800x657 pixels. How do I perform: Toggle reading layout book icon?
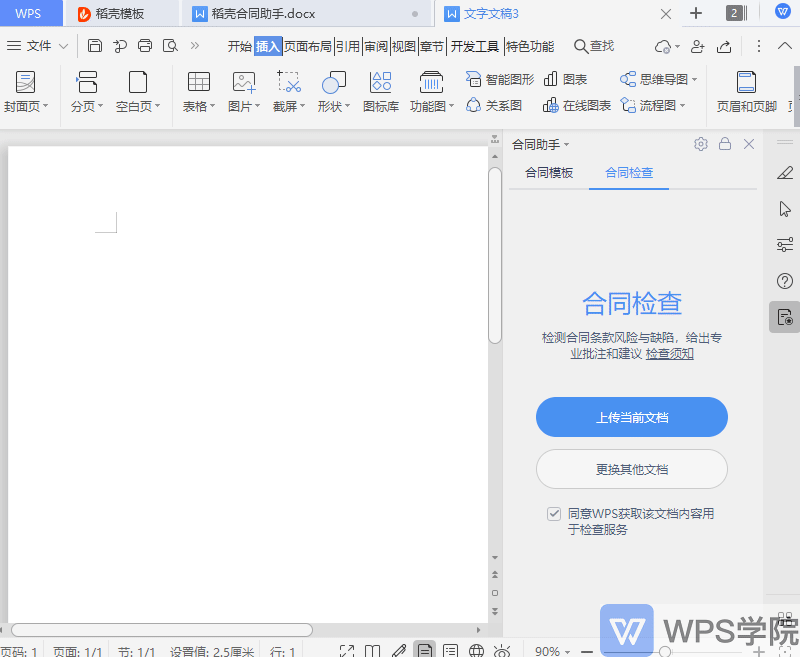pyautogui.click(x=372, y=651)
